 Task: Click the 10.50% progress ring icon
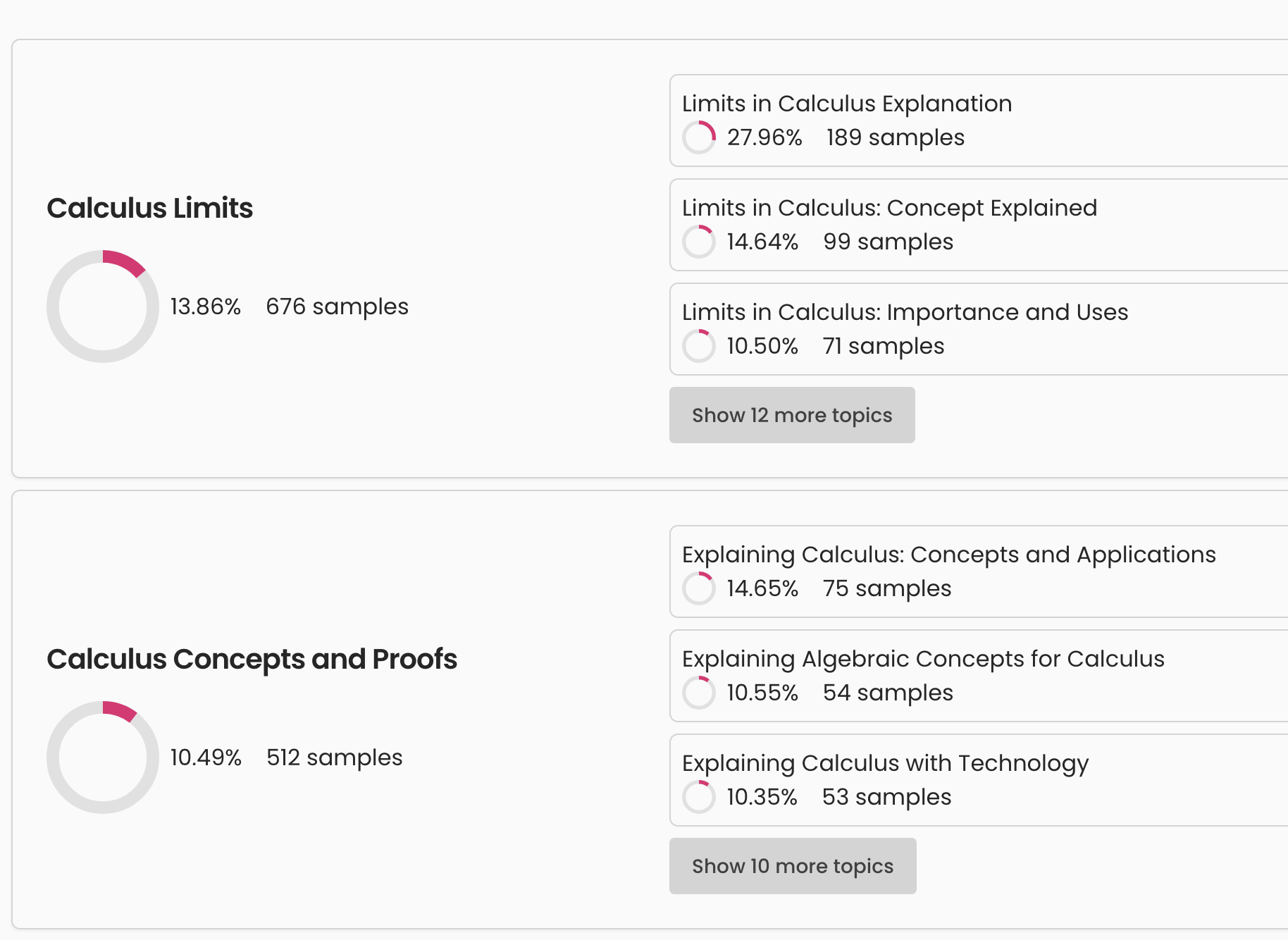point(699,346)
